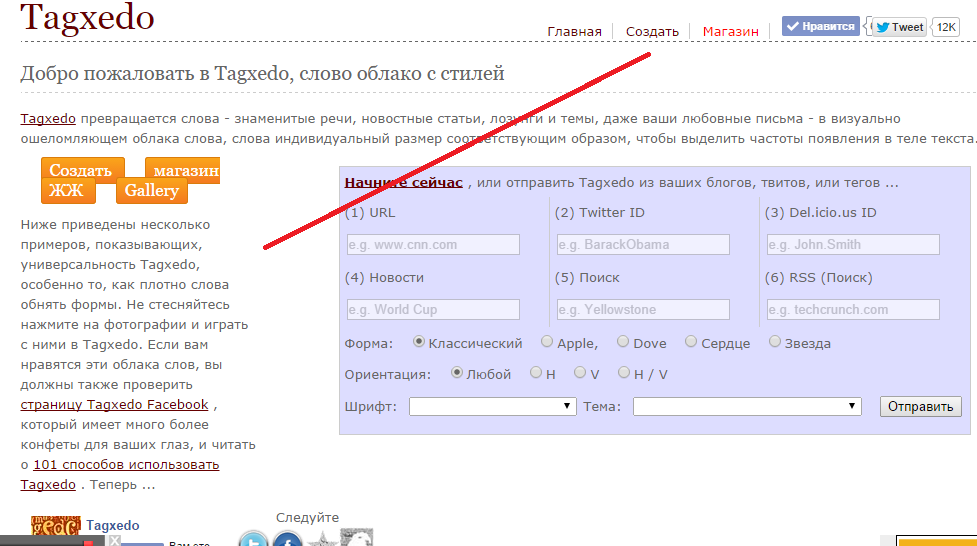Click the Tagxedo site logo title
Screen dimensions: 977x546
click(x=87, y=17)
